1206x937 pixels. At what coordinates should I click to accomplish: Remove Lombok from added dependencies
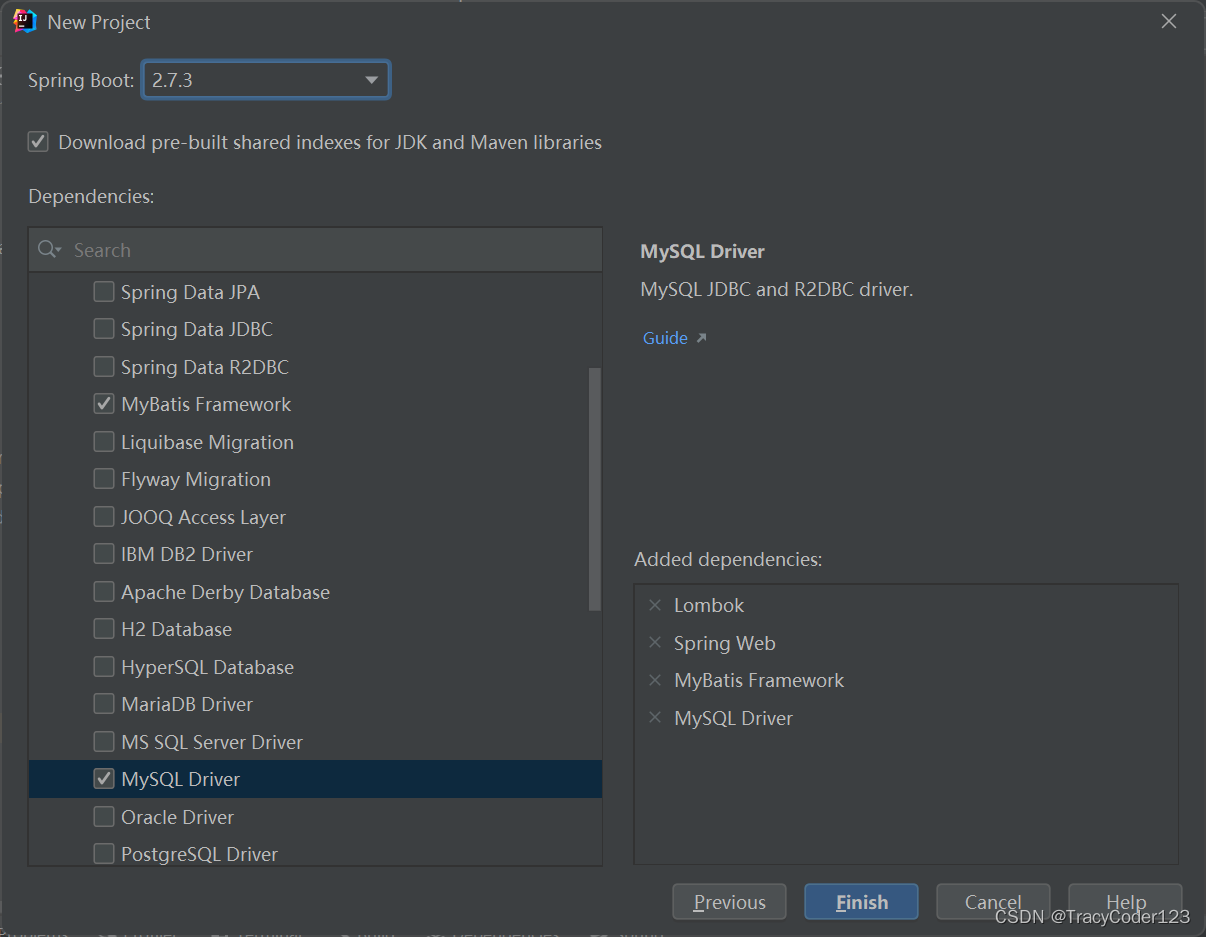click(x=655, y=605)
